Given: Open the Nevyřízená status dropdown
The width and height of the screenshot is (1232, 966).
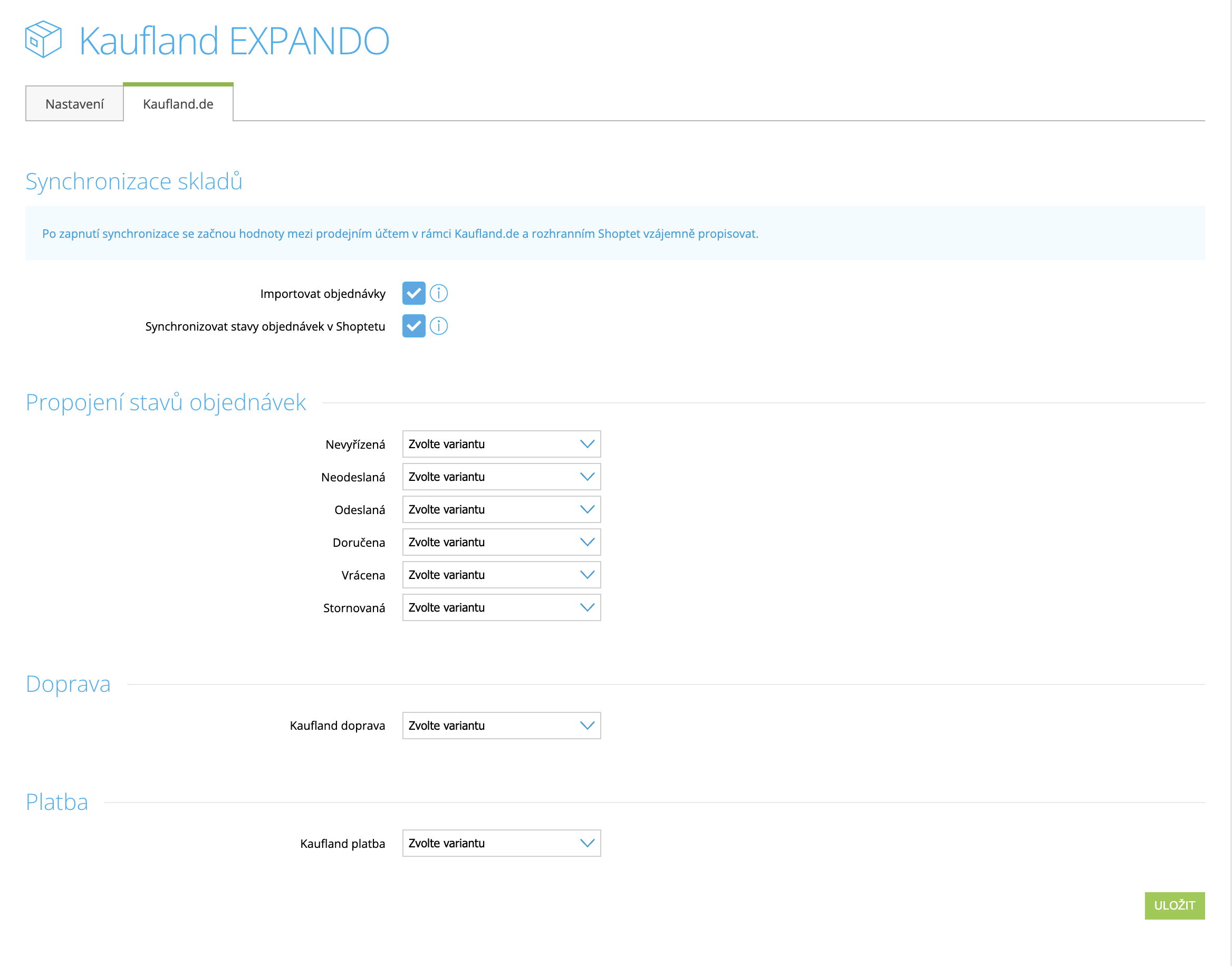Looking at the screenshot, I should pos(501,444).
